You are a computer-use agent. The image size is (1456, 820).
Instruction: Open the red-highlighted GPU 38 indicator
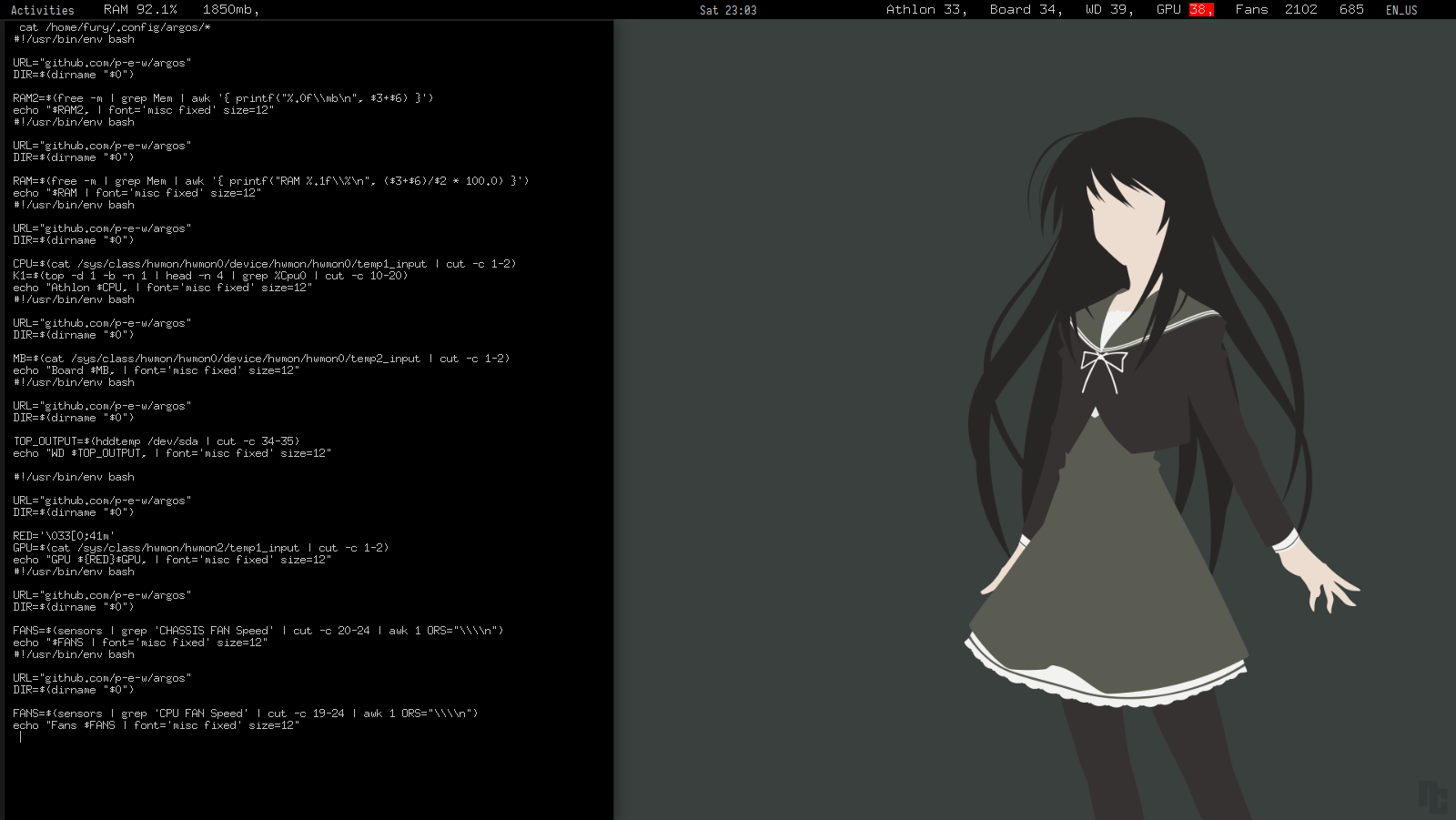[x=1185, y=9]
